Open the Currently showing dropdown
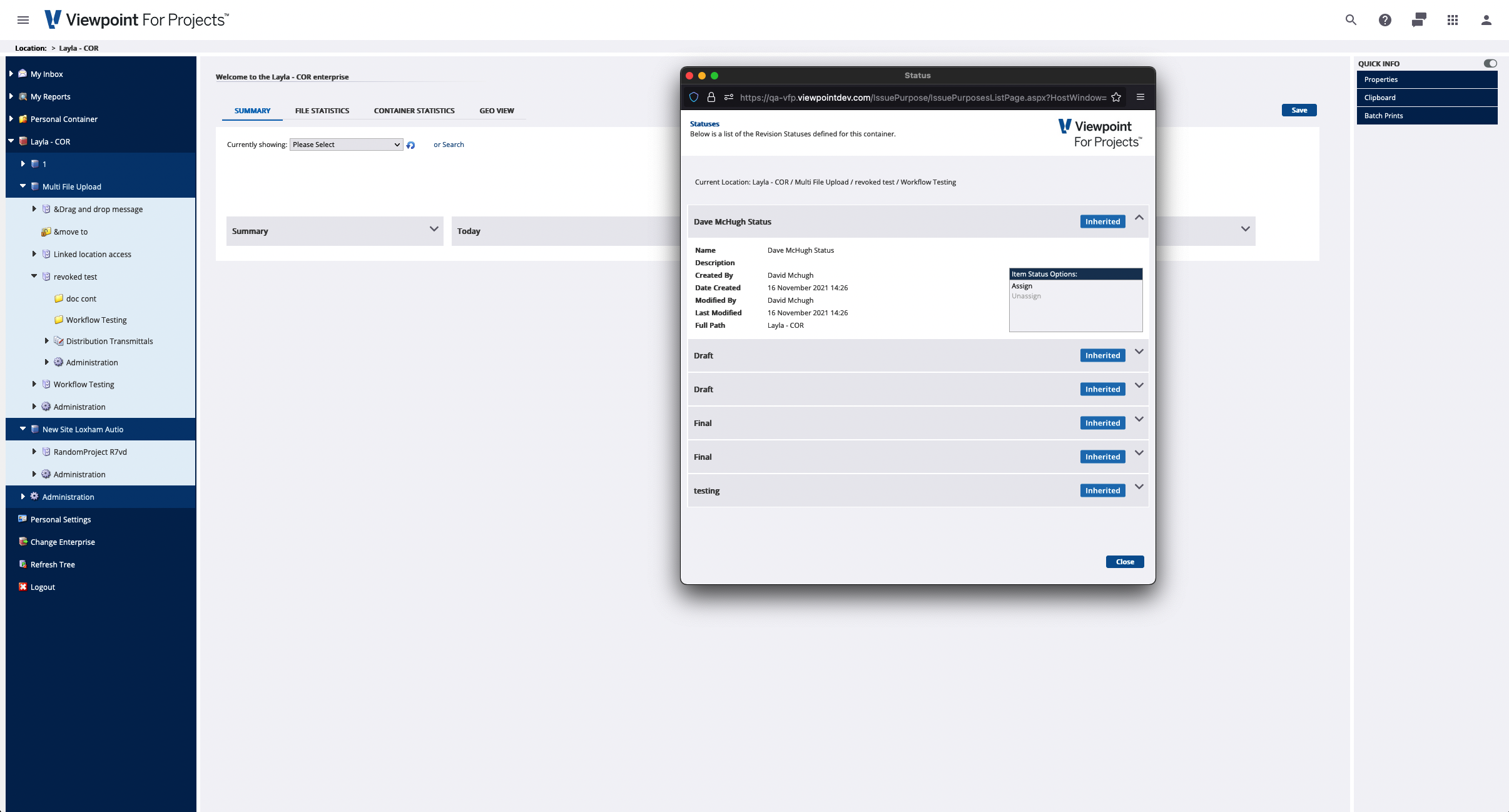Viewport: 1509px width, 812px height. [345, 145]
